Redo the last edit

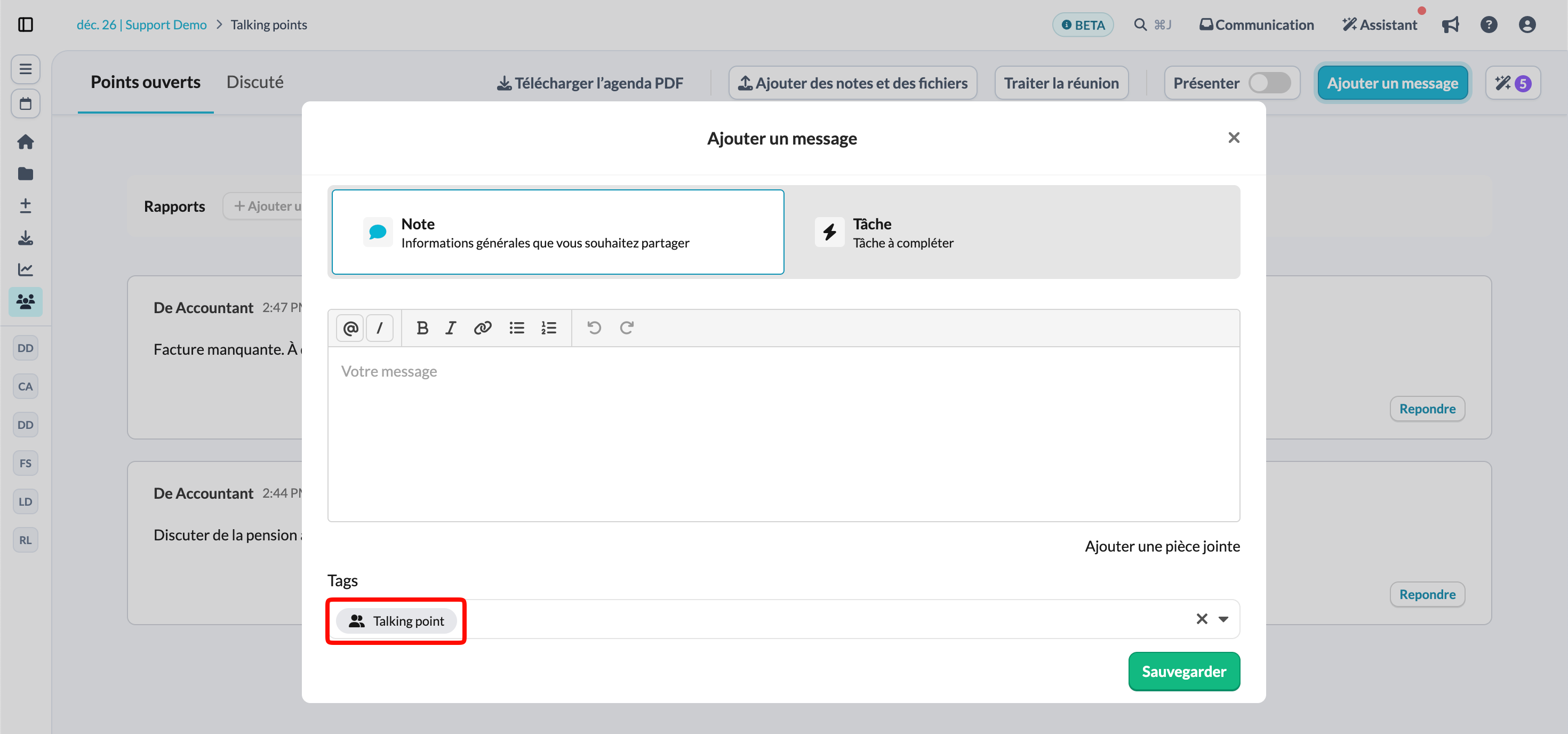point(627,328)
